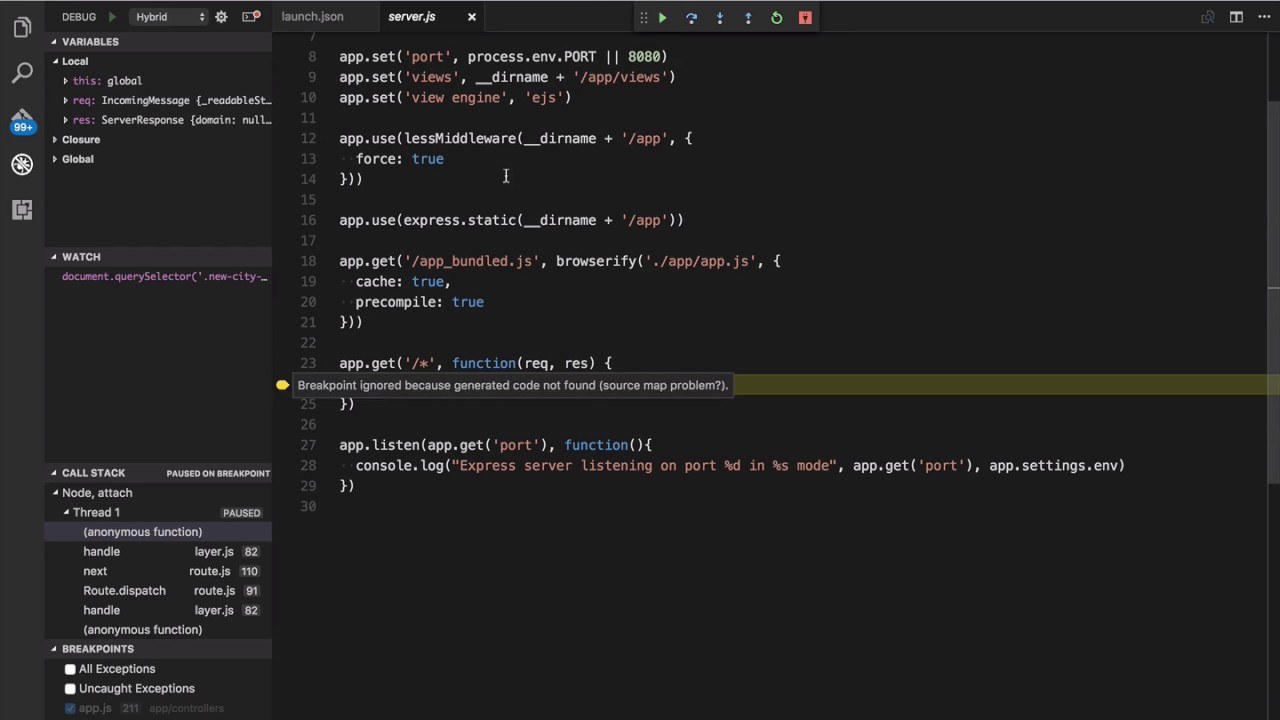
Task: Step over in the debug toolbar
Action: pyautogui.click(x=691, y=18)
